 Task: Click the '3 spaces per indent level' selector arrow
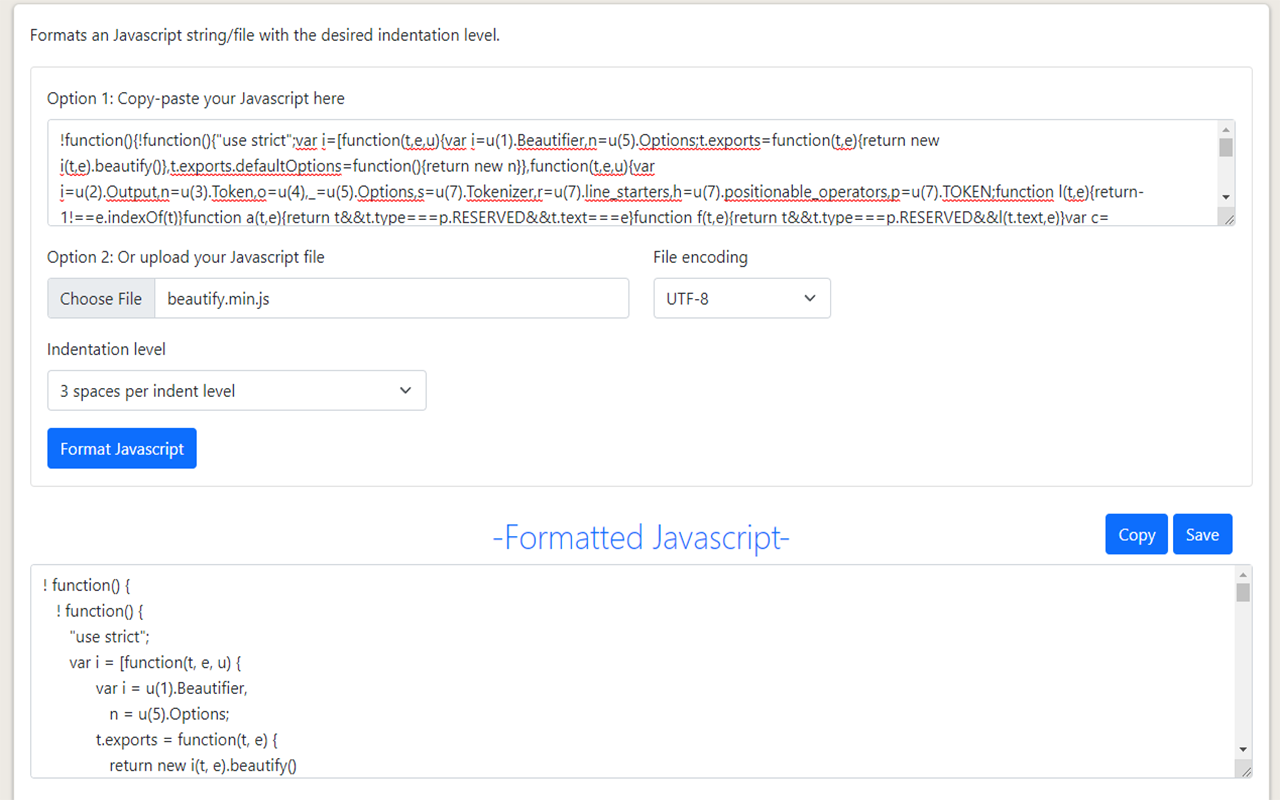coord(404,390)
